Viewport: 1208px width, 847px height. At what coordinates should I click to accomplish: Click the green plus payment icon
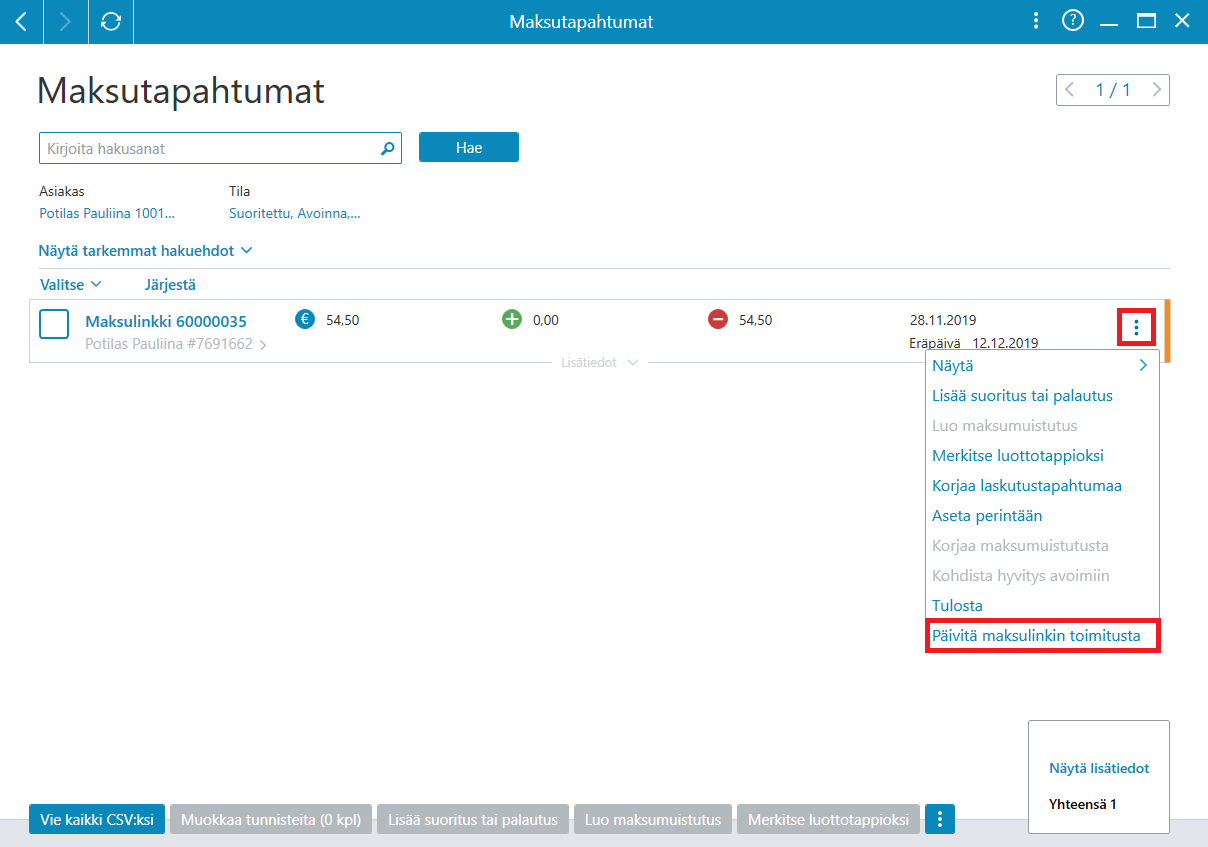coord(512,320)
